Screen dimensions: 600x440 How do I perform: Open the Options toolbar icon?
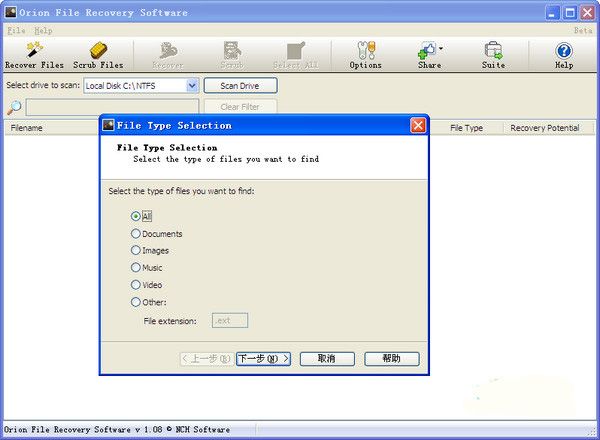[x=365, y=50]
